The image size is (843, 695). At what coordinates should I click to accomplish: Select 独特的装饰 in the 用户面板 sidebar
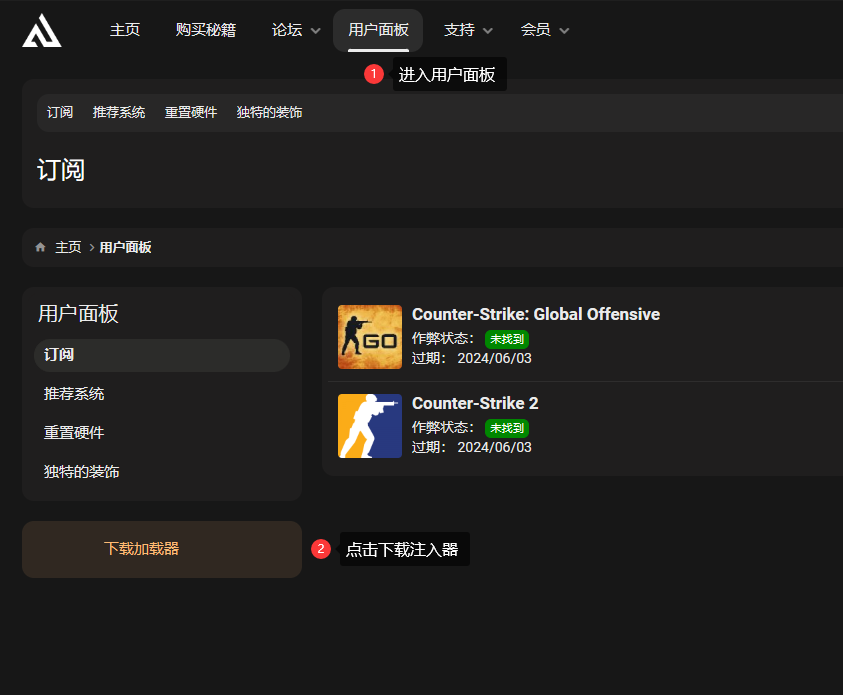[82, 472]
